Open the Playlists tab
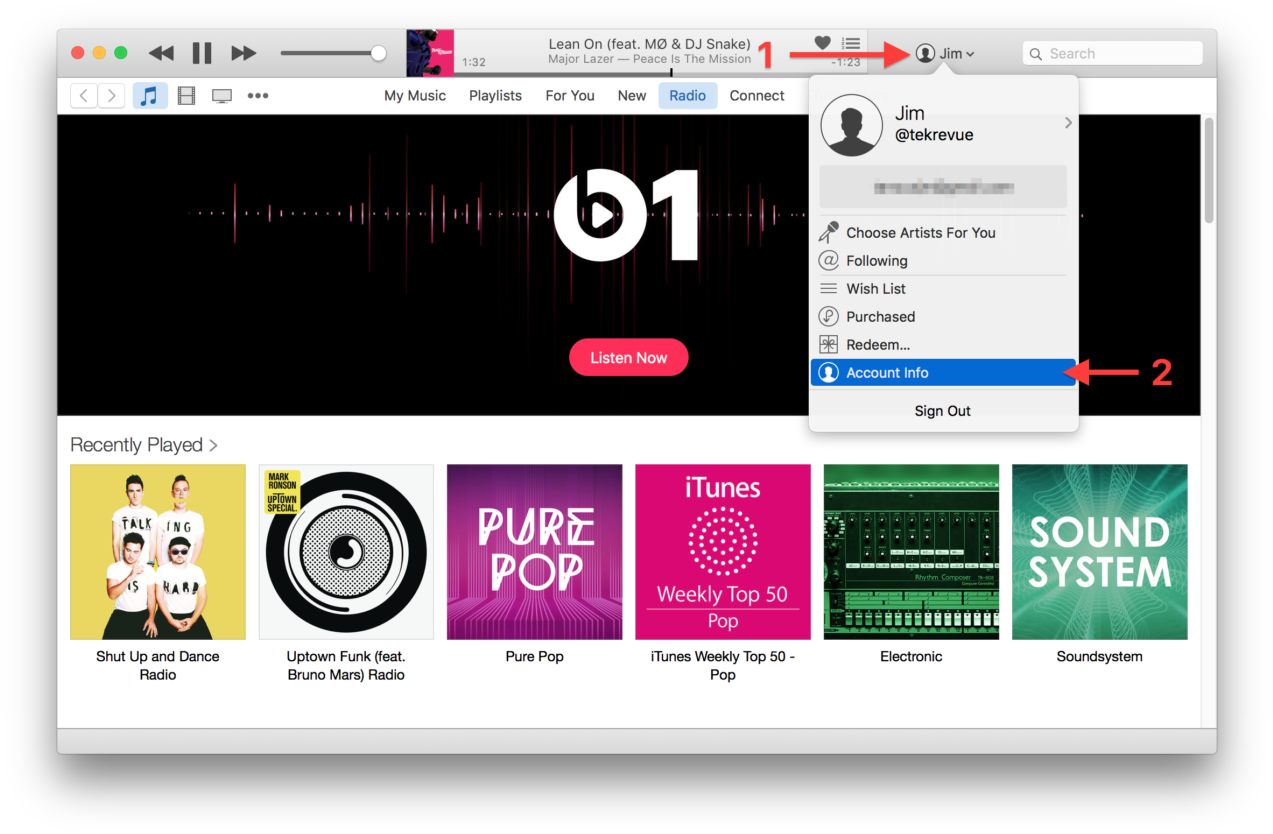This screenshot has height=834, width=1273. point(495,96)
